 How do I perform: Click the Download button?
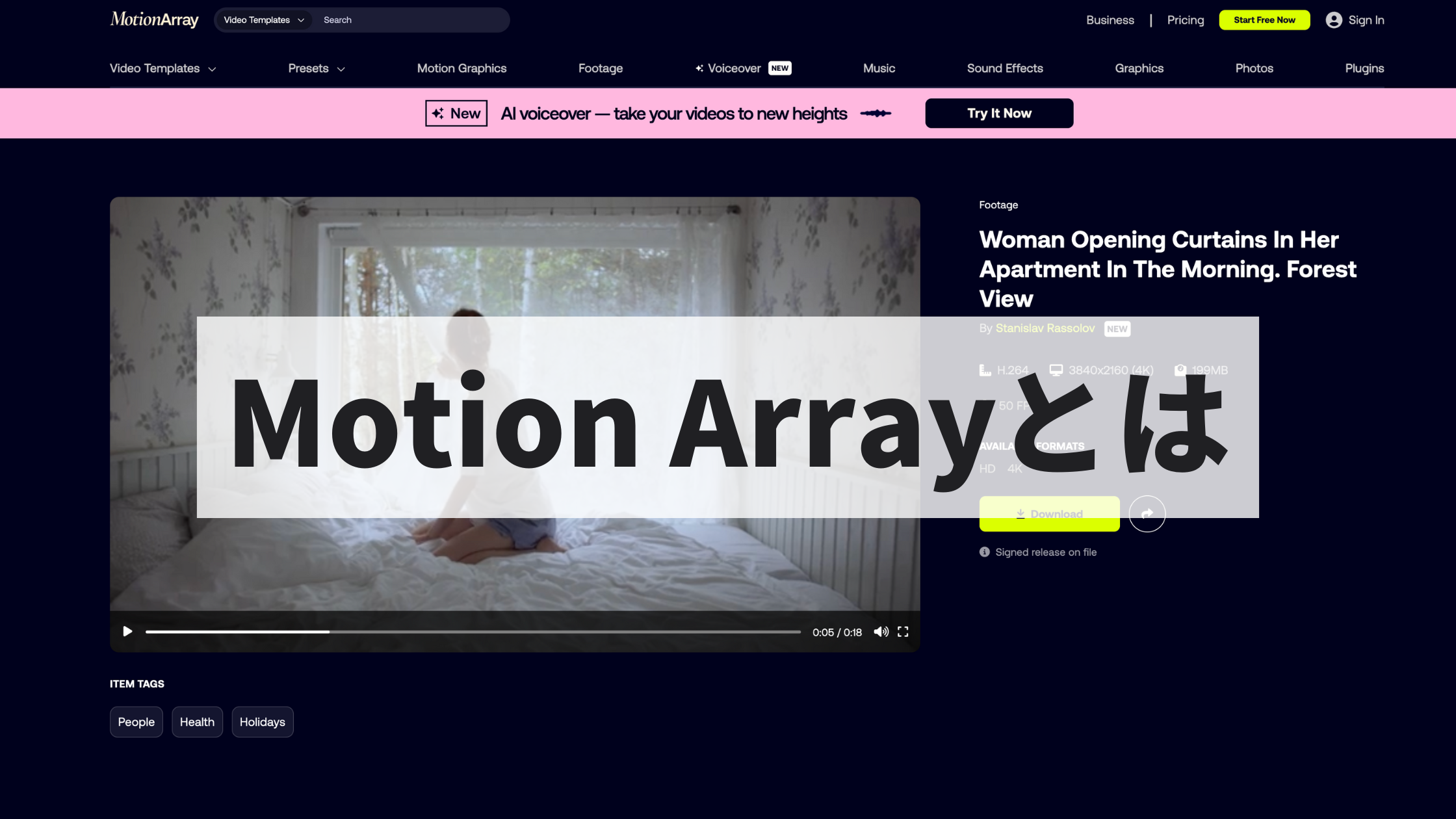pyautogui.click(x=1049, y=513)
